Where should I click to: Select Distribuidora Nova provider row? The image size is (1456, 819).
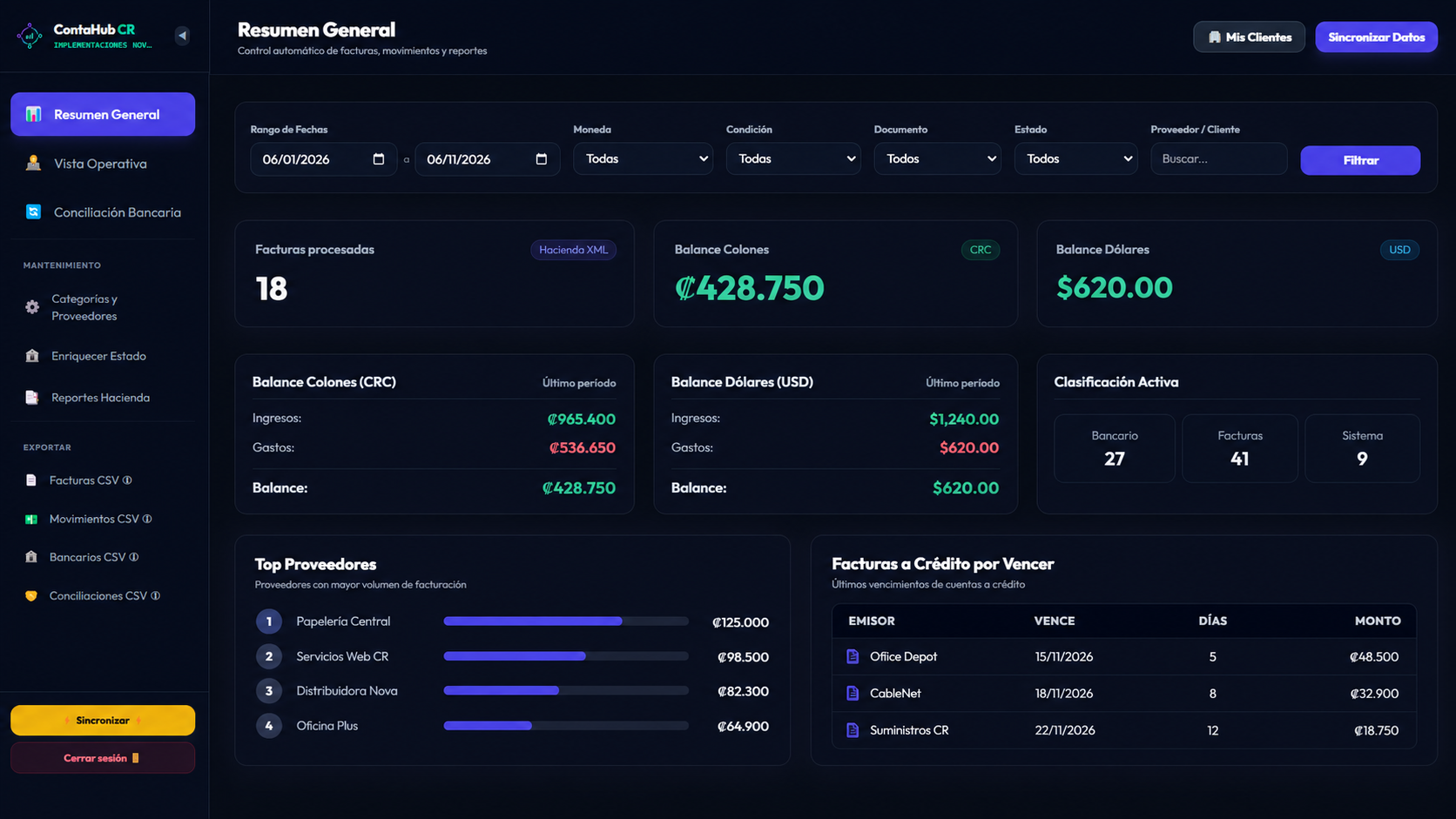click(x=512, y=691)
